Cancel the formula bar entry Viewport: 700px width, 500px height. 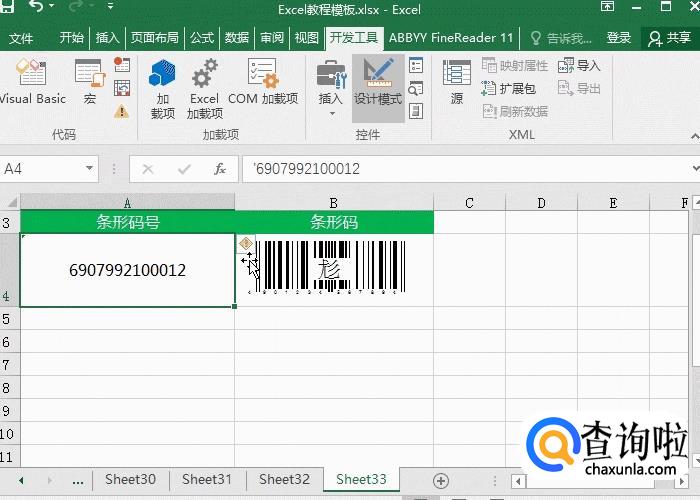(148, 169)
